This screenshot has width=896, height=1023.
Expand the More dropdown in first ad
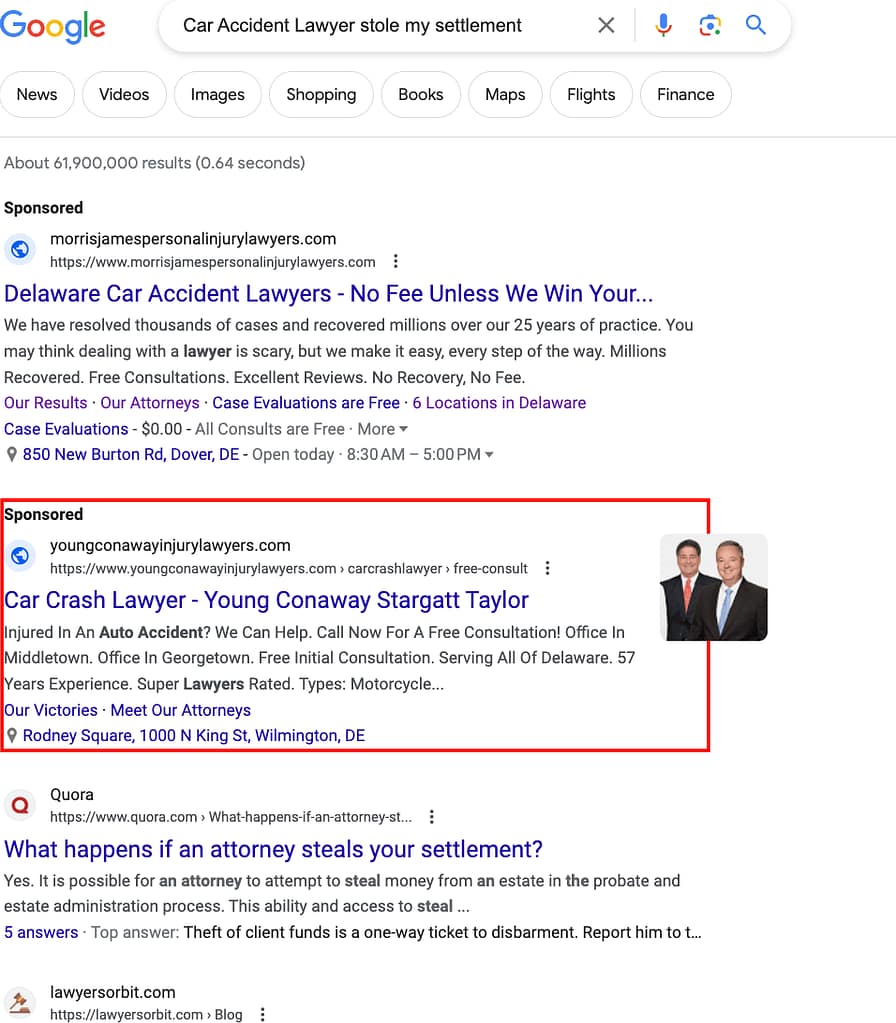(382, 429)
